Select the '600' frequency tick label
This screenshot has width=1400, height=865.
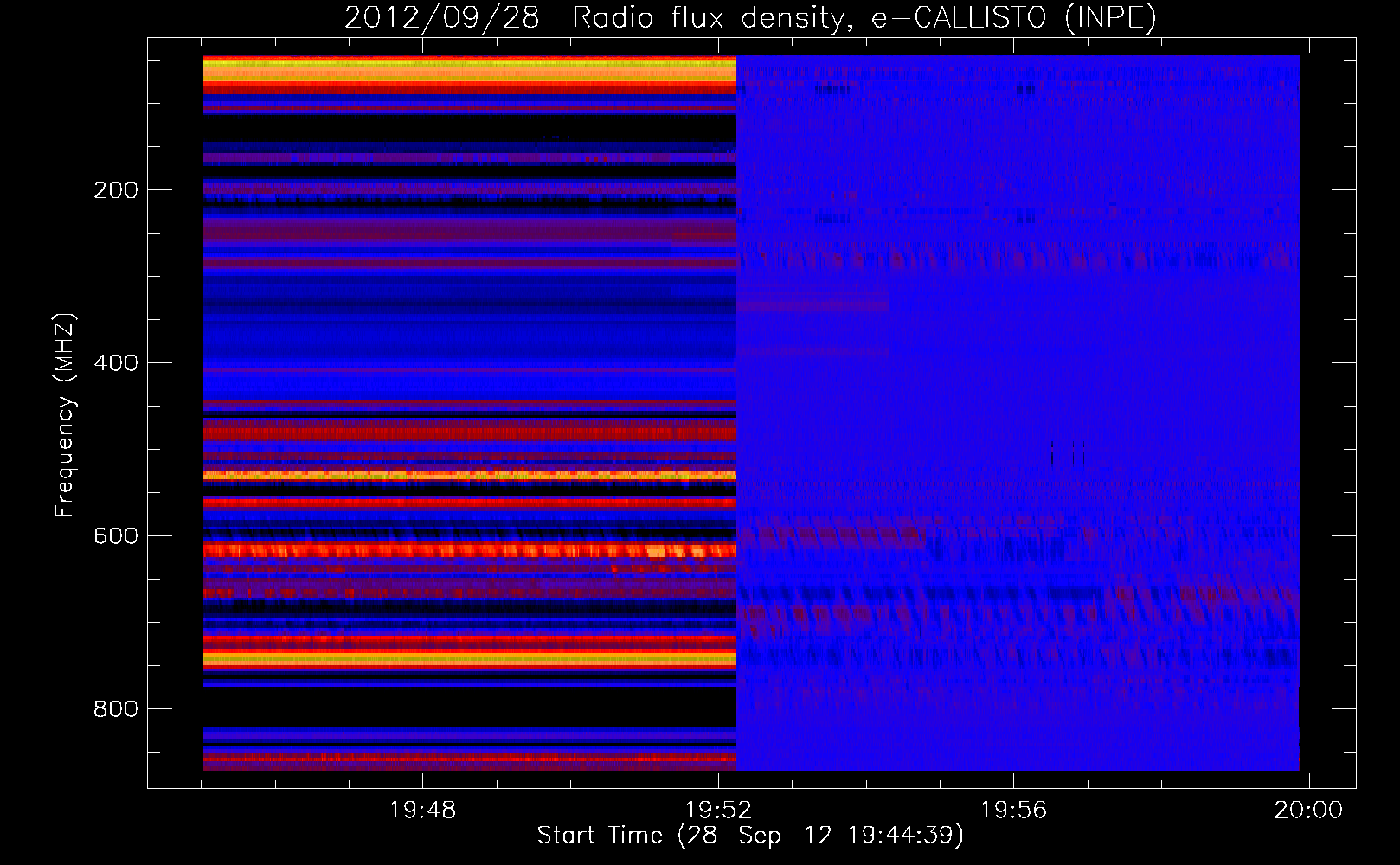116,536
